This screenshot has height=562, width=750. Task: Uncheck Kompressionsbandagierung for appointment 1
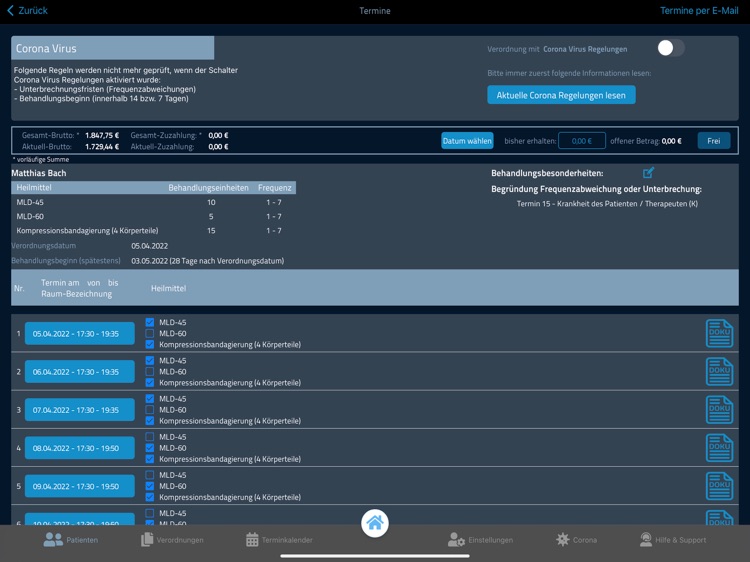pyautogui.click(x=150, y=344)
